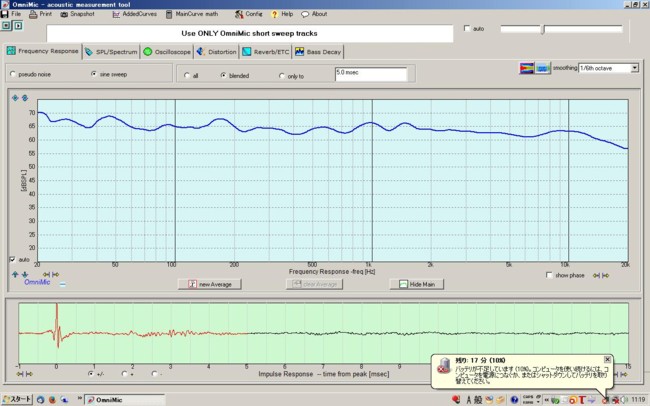Select the +/- polarity radio button
Screen dimensions: 650x406
[91, 374]
